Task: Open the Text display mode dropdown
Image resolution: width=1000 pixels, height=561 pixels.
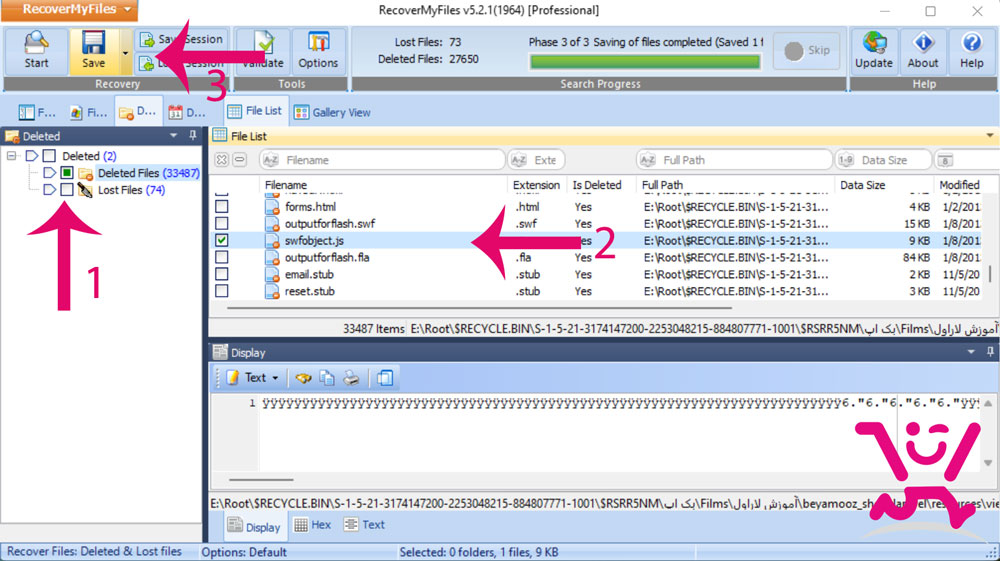Action: (x=254, y=377)
